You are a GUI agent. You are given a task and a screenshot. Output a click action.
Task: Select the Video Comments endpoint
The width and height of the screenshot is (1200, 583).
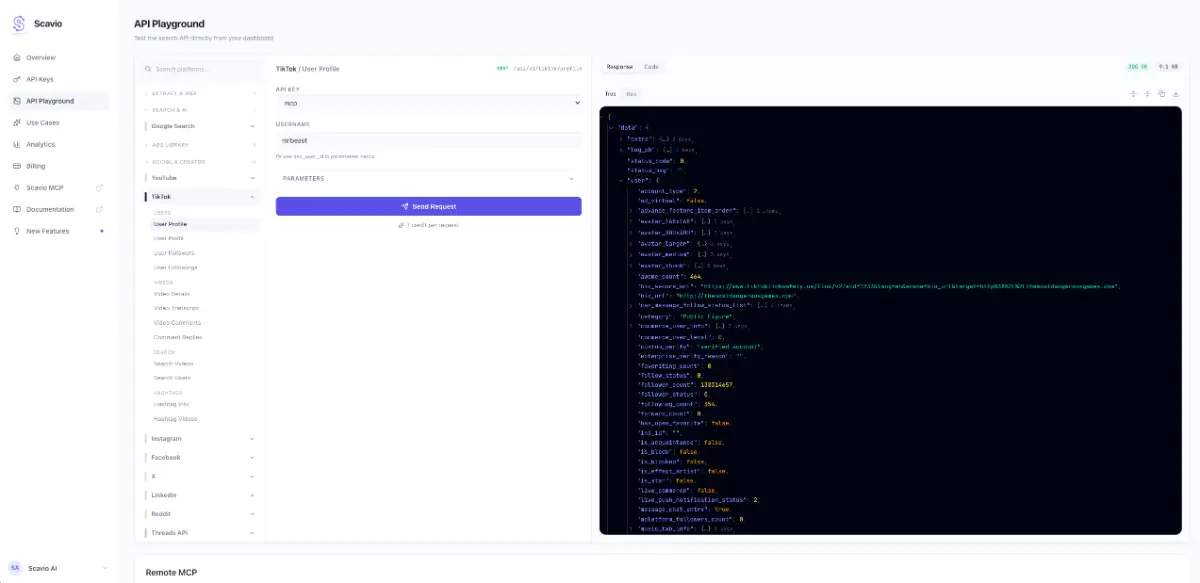tap(203, 323)
